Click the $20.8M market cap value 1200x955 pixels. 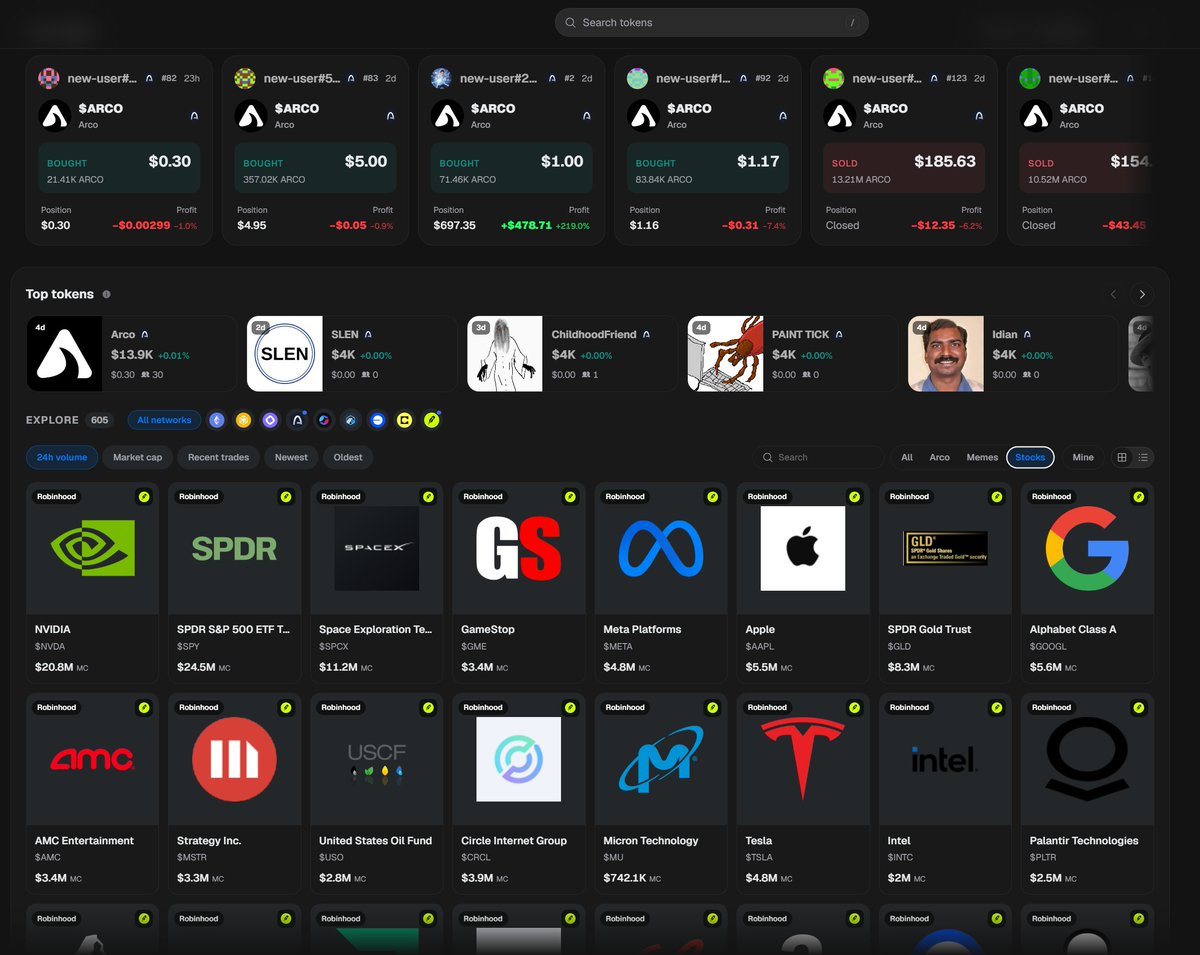point(52,667)
